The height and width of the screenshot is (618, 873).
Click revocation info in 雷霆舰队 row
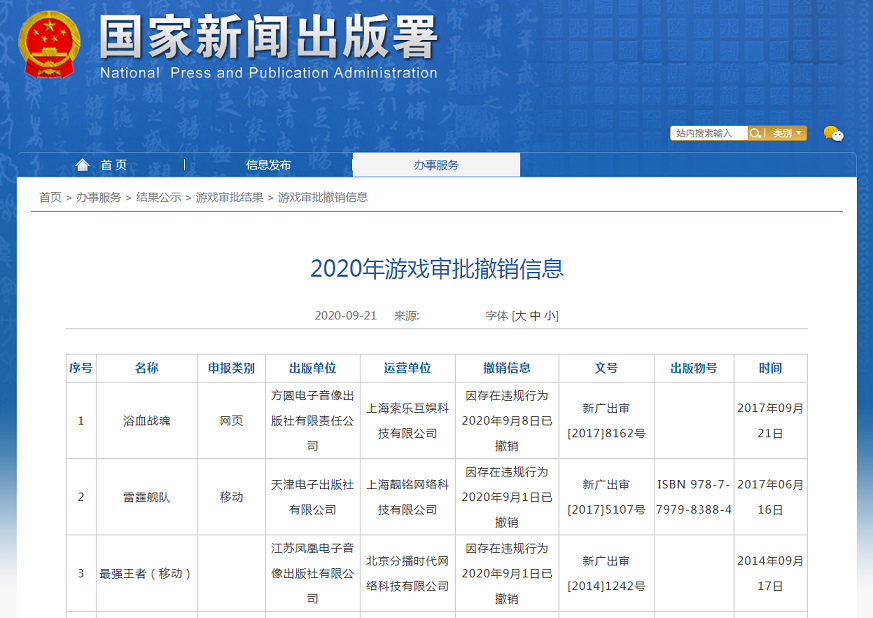coord(507,497)
